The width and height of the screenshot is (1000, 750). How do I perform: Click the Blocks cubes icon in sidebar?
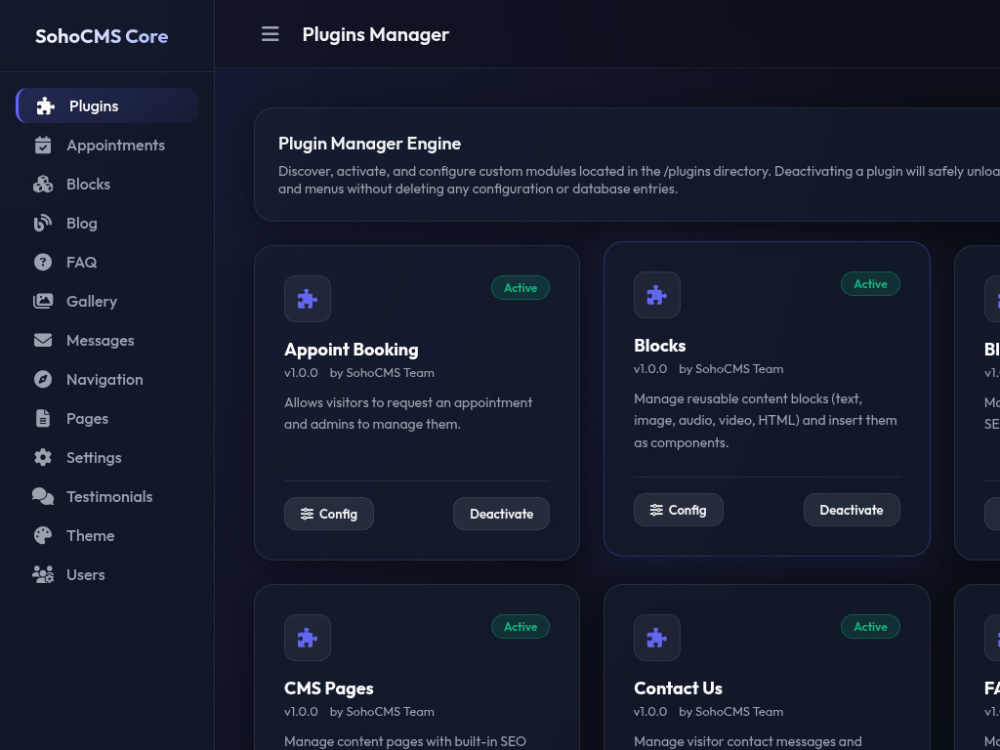pyautogui.click(x=43, y=184)
